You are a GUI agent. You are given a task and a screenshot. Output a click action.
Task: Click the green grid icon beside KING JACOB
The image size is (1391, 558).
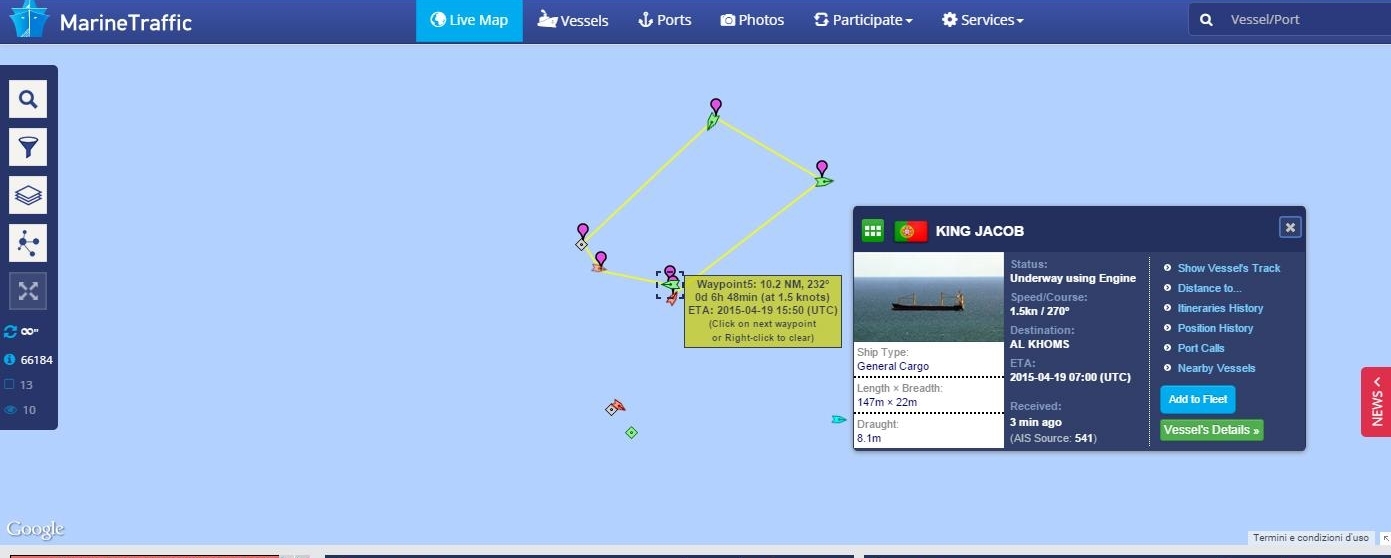pyautogui.click(x=873, y=231)
